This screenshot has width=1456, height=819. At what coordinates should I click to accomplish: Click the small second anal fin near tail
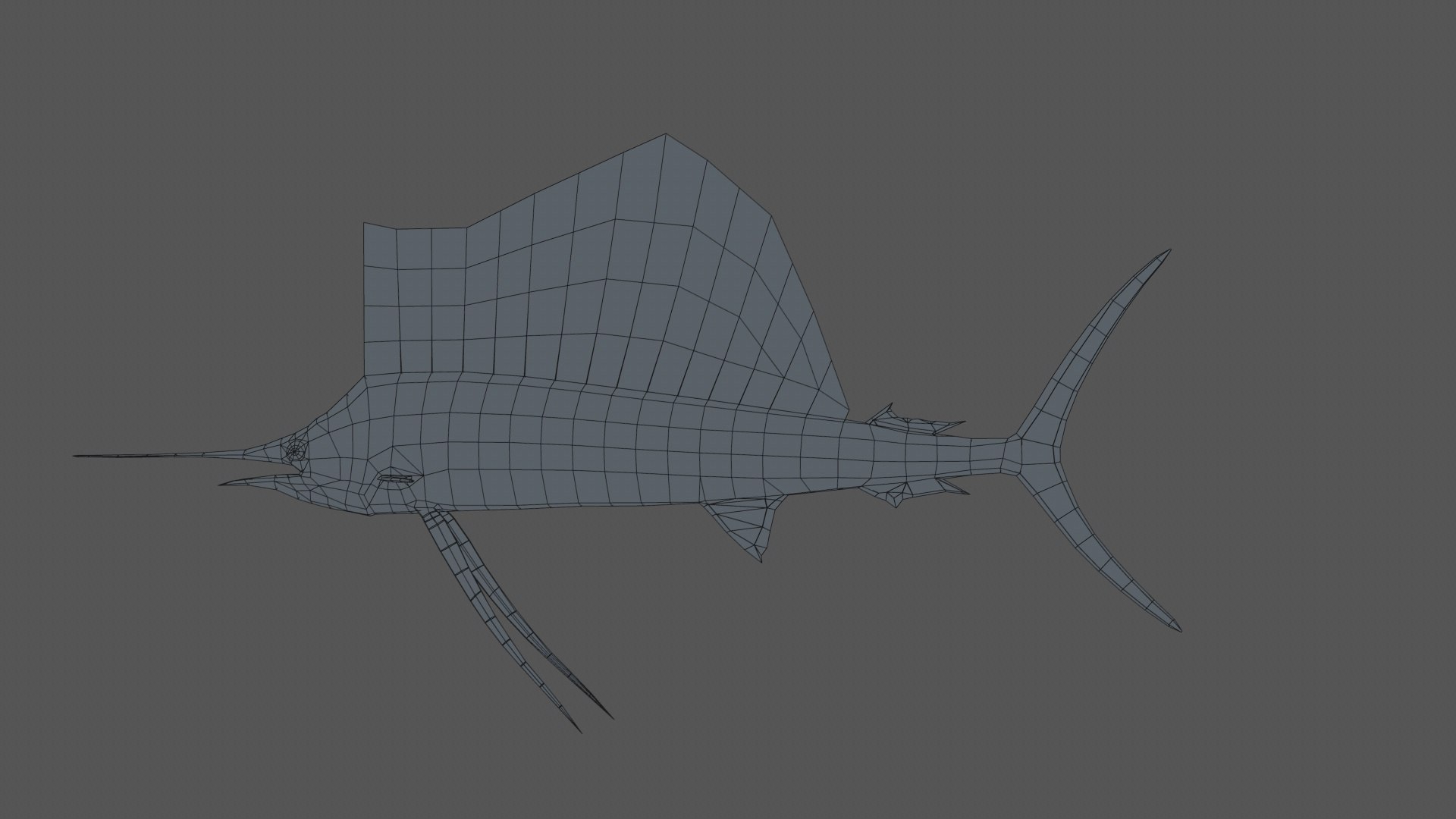click(x=910, y=491)
